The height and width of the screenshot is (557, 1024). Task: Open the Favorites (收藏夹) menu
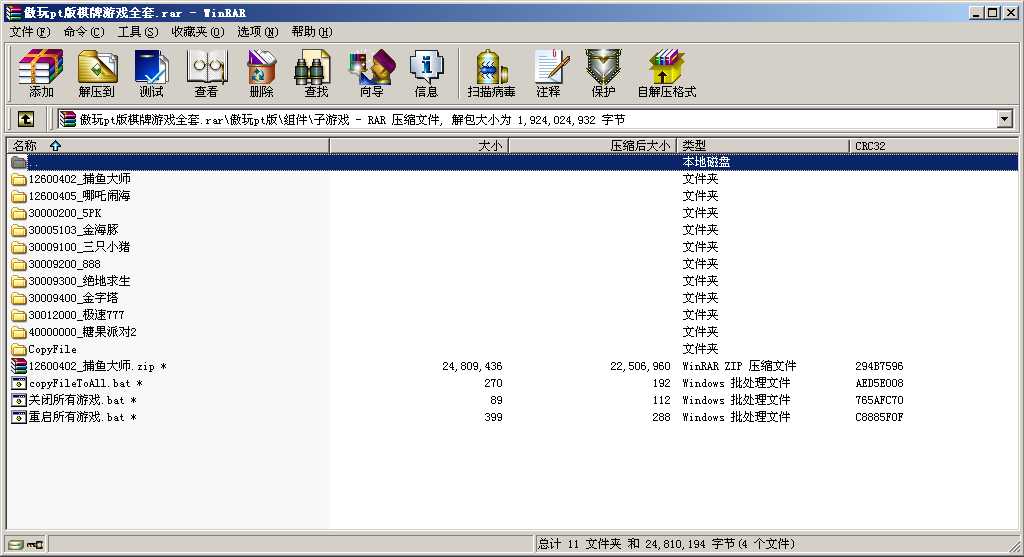(x=197, y=31)
